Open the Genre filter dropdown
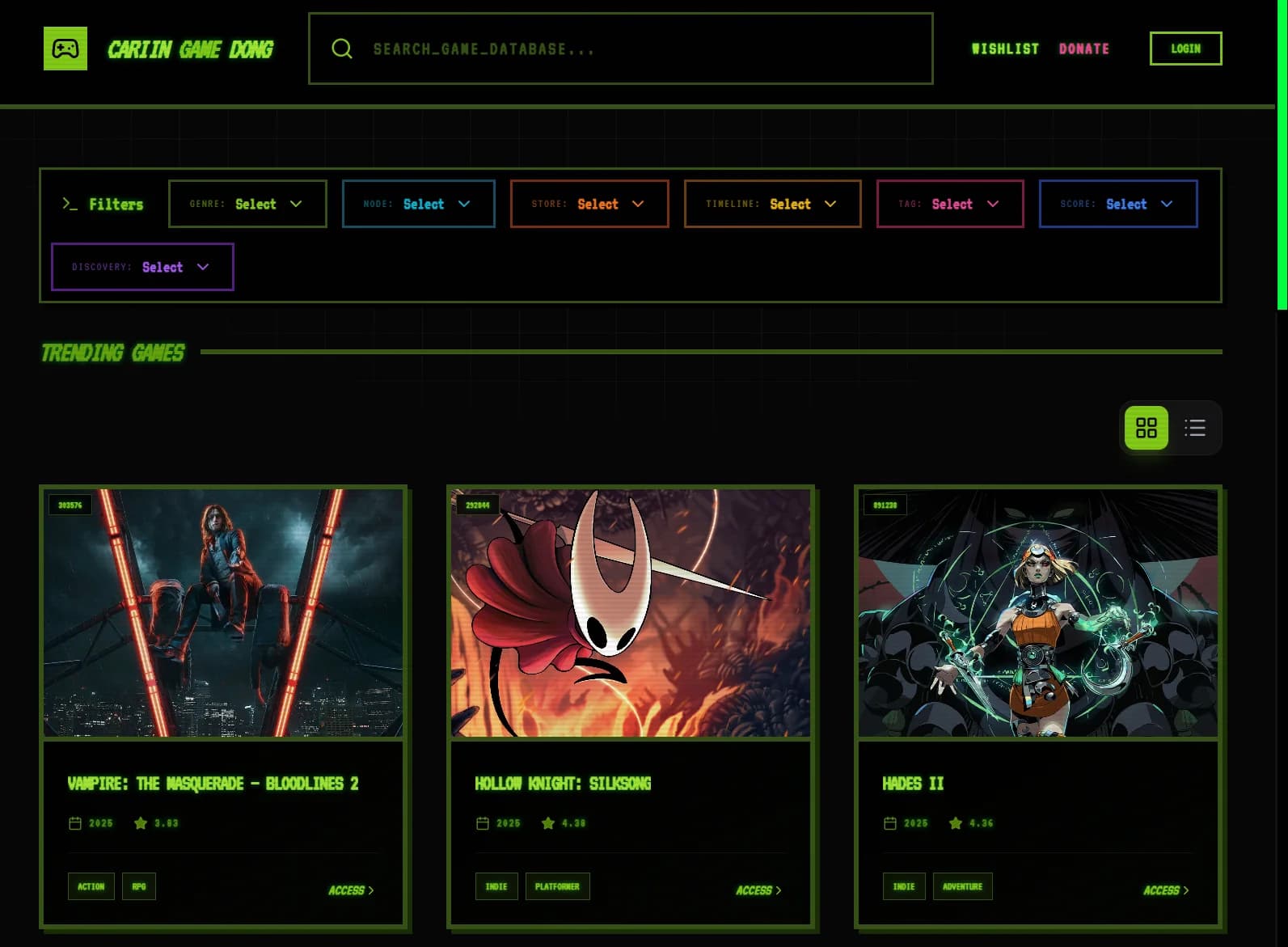The height and width of the screenshot is (947, 1288). click(247, 204)
